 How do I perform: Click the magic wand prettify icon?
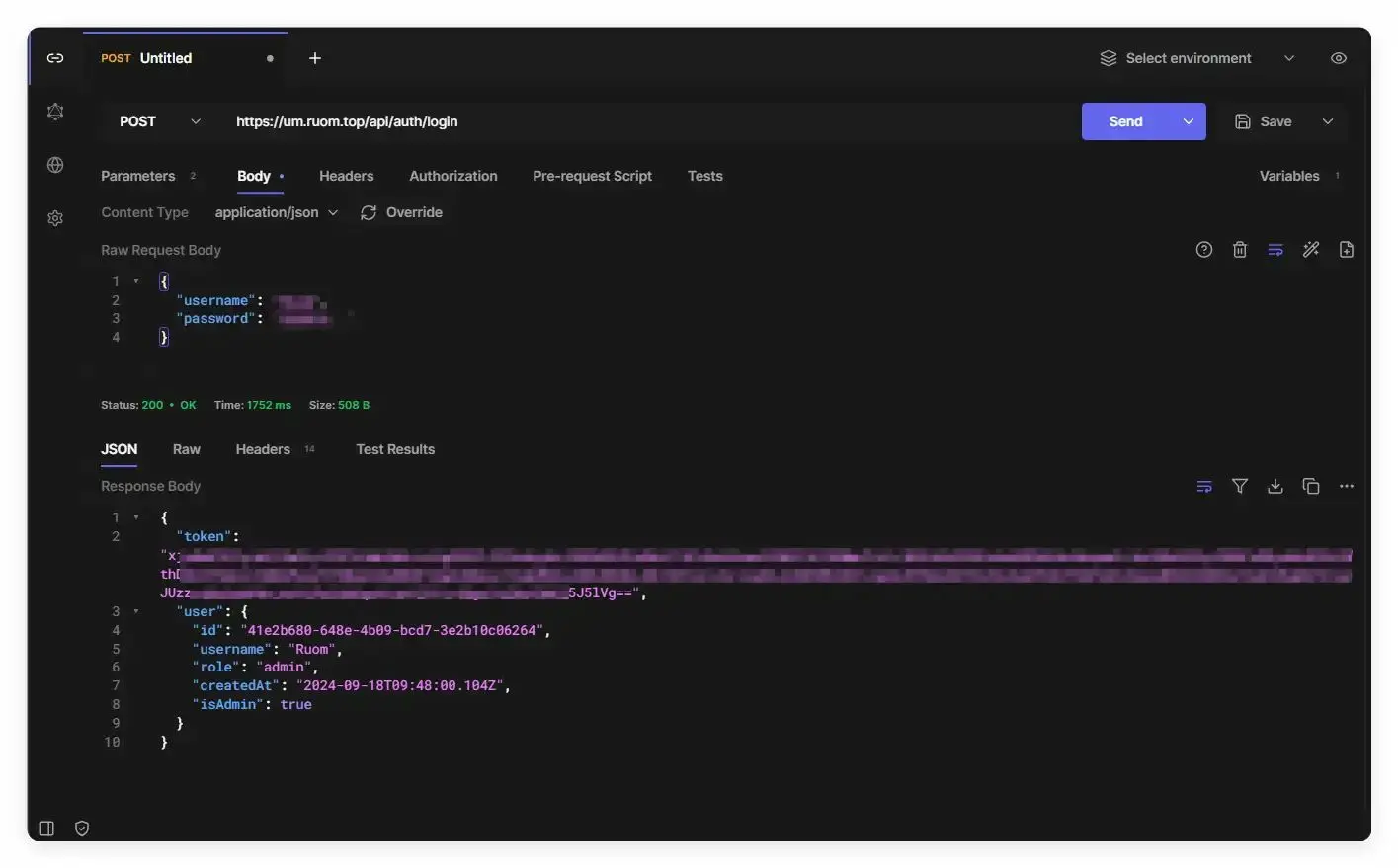coord(1310,250)
